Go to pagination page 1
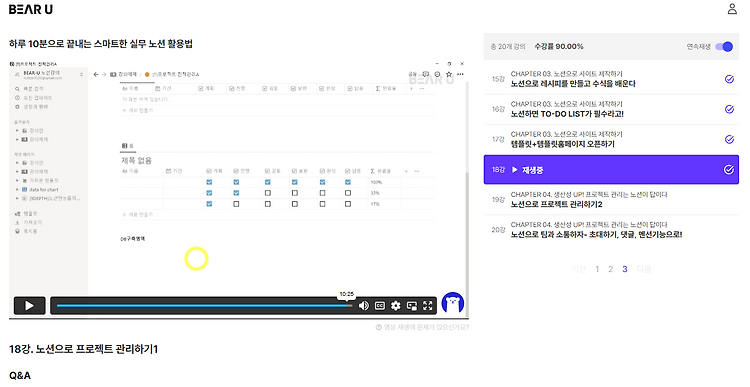The width and height of the screenshot is (750, 387). (597, 269)
